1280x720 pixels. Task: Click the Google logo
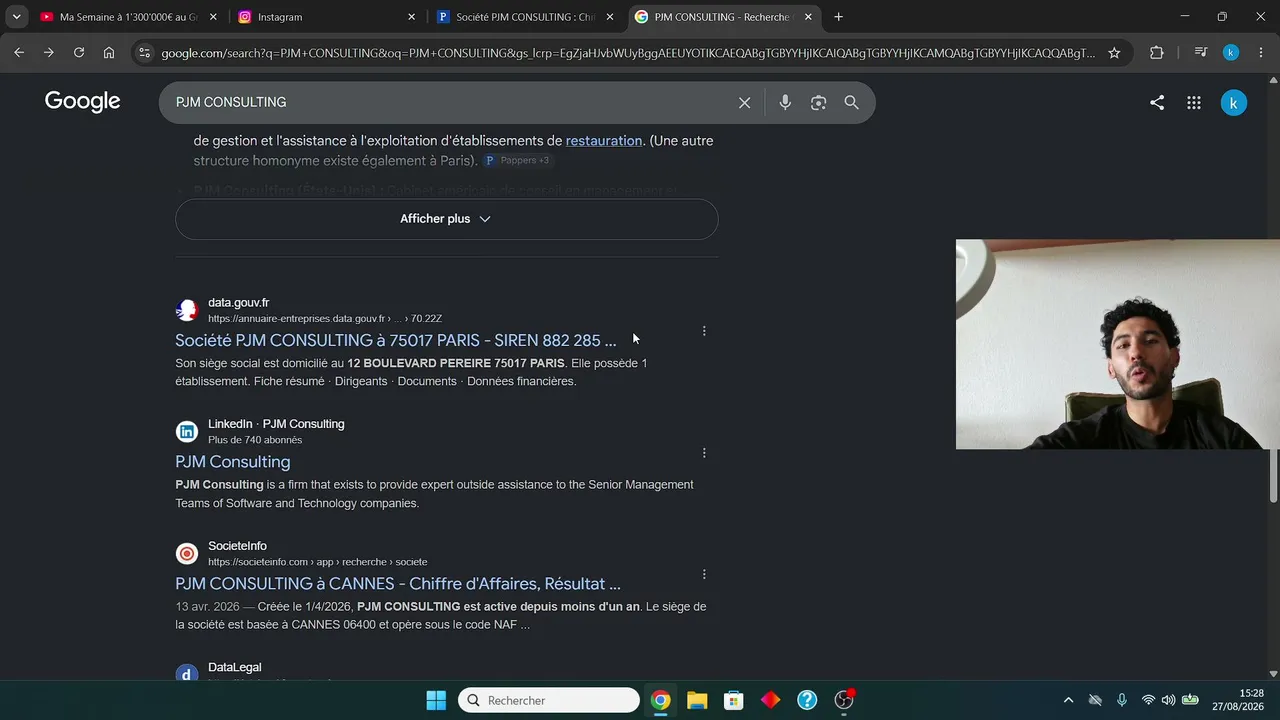(x=82, y=101)
